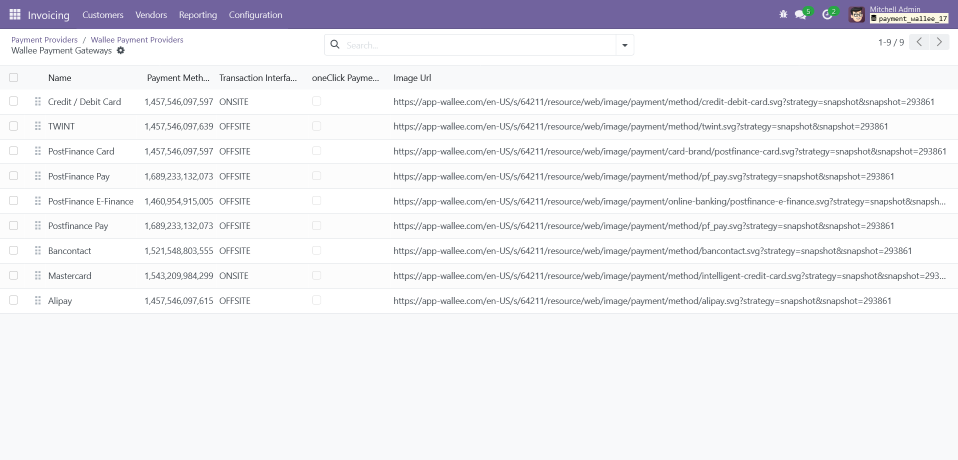958x460 pixels.
Task: Go to previous page with left chevron
Action: pyautogui.click(x=920, y=43)
